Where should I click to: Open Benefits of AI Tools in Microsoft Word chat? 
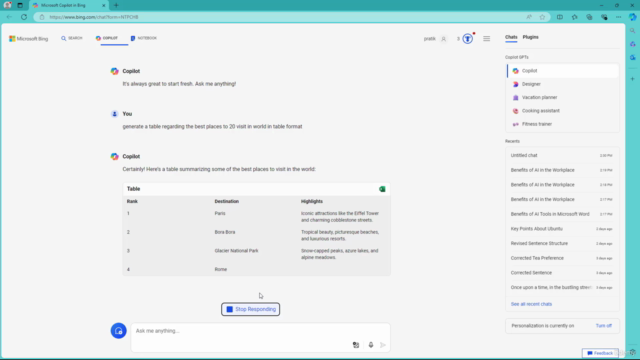point(562,214)
